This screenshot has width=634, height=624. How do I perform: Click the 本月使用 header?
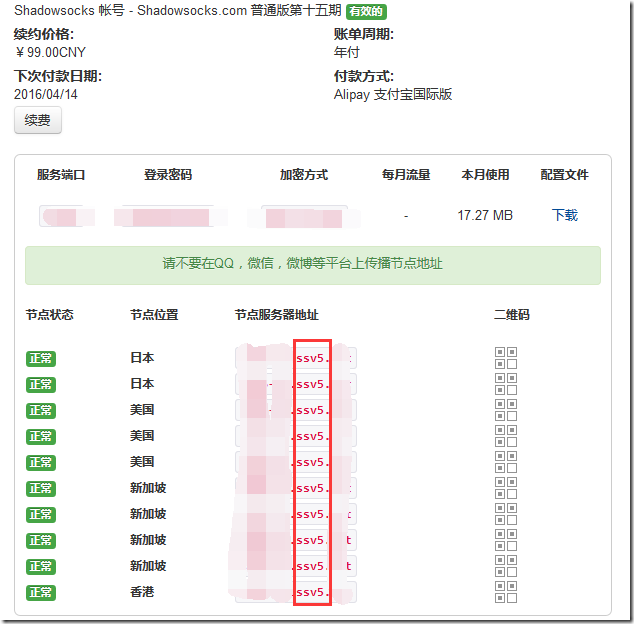pyautogui.click(x=485, y=175)
